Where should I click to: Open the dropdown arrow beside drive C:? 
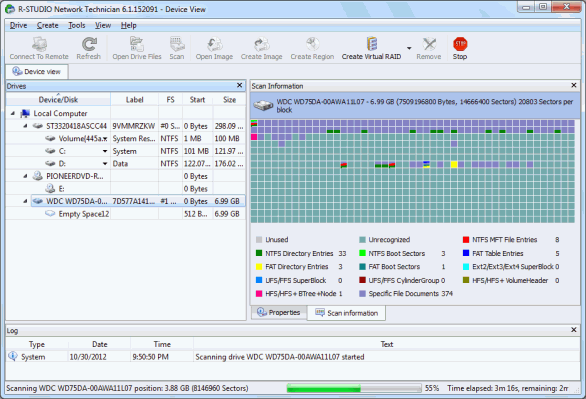point(105,151)
